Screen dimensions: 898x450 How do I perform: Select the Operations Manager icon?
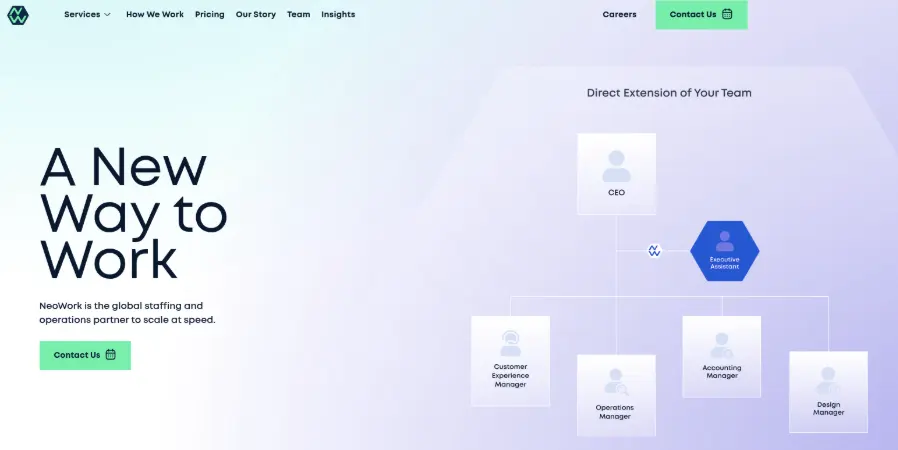click(616, 382)
